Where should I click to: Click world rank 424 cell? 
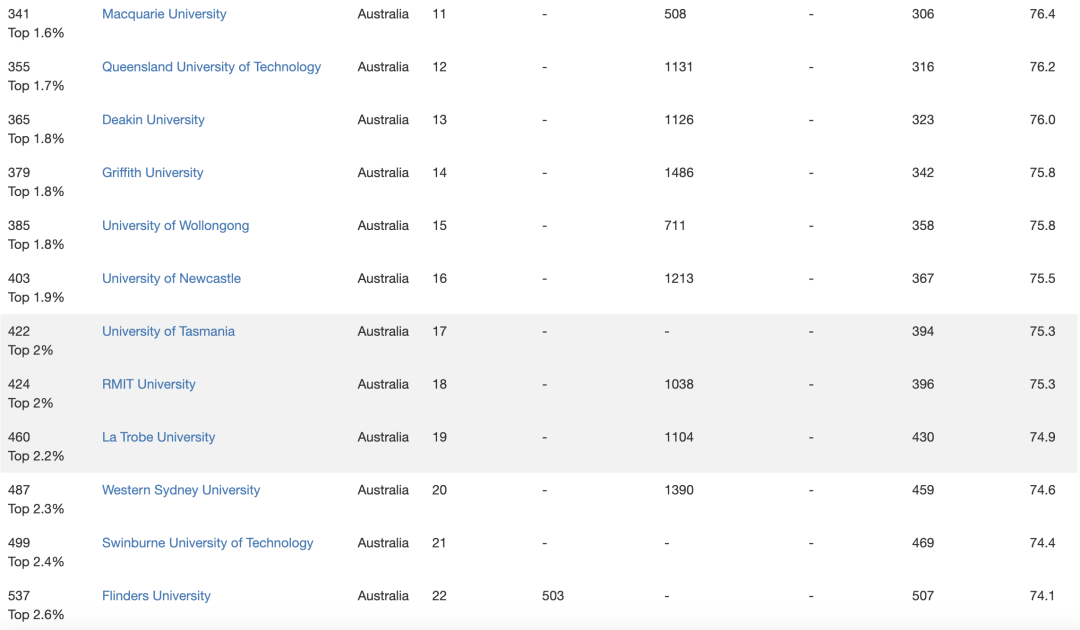tap(19, 384)
